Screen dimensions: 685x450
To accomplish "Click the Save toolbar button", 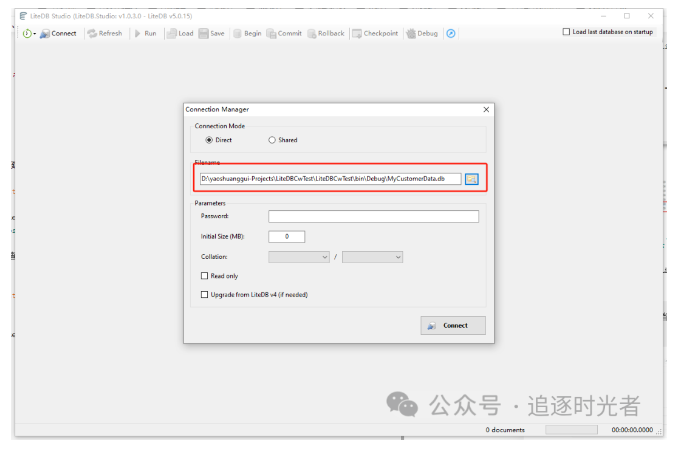I will tap(211, 33).
